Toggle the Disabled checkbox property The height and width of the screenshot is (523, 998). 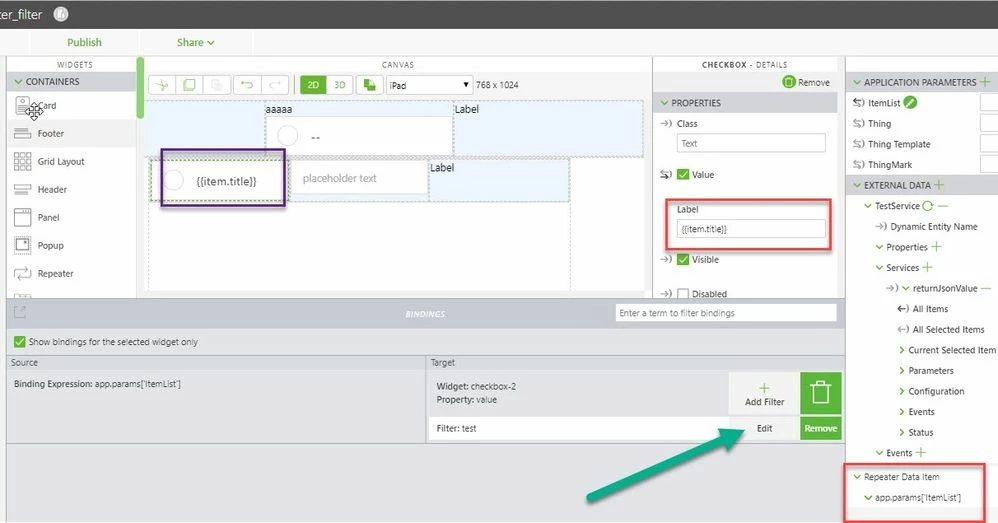pyautogui.click(x=683, y=294)
